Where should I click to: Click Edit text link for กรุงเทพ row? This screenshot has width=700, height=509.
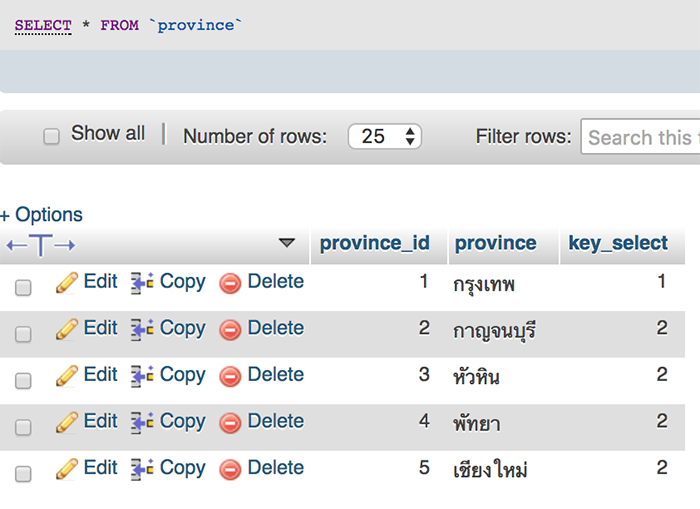[100, 281]
